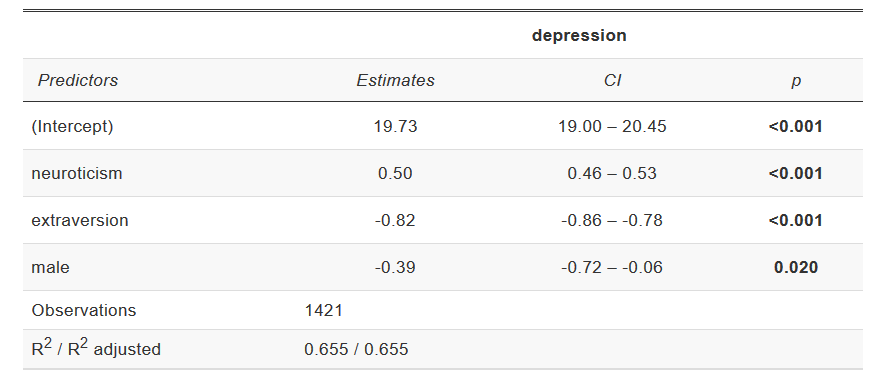Click male estimate -0.39
Viewport: 885px width, 382px height.
tap(395, 267)
